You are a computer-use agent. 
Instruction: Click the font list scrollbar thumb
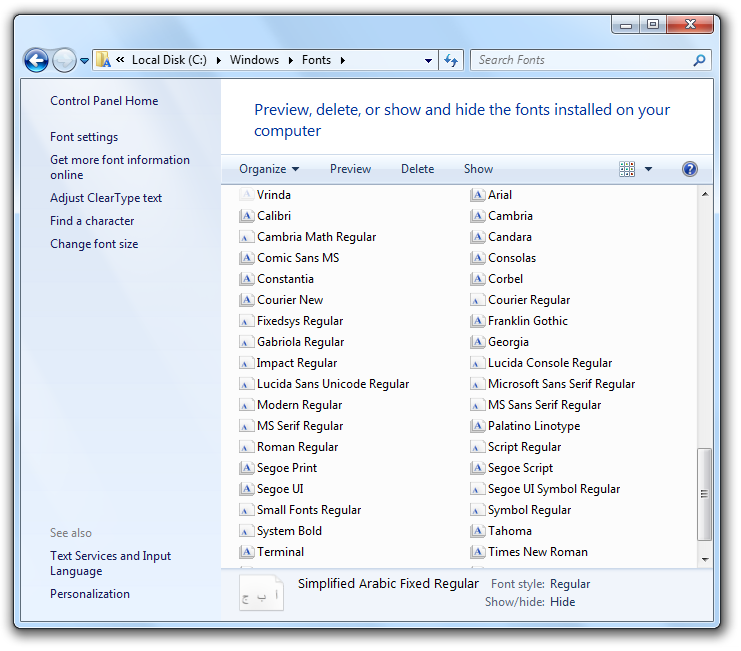704,494
